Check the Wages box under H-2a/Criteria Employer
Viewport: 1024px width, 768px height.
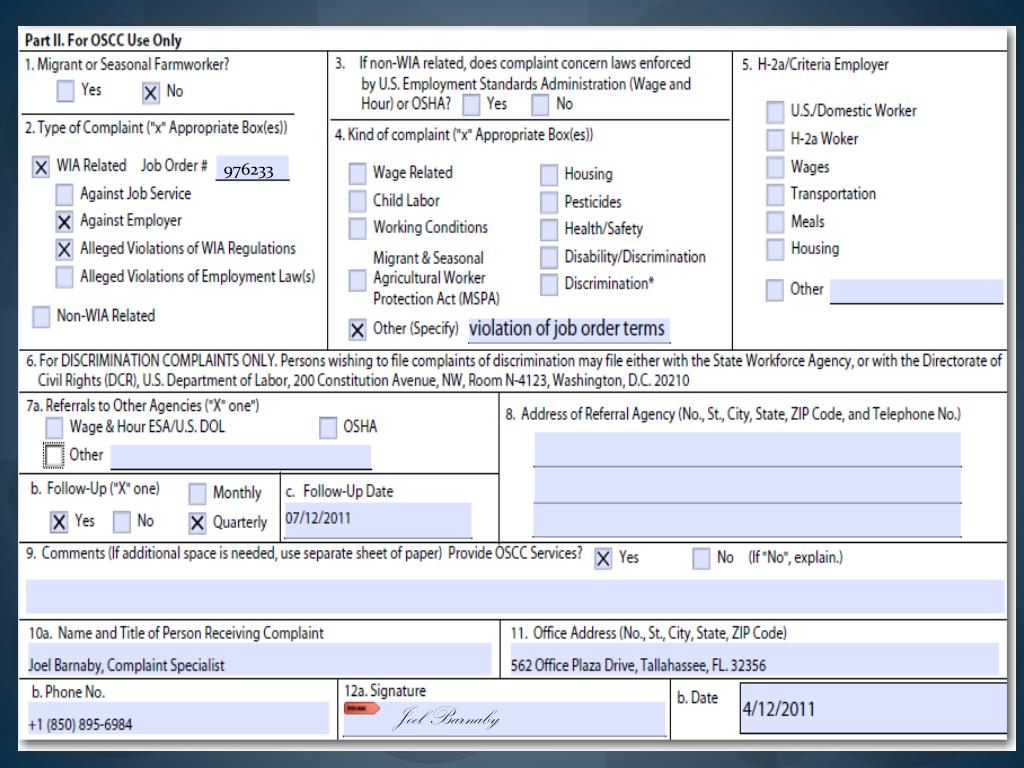coord(775,167)
